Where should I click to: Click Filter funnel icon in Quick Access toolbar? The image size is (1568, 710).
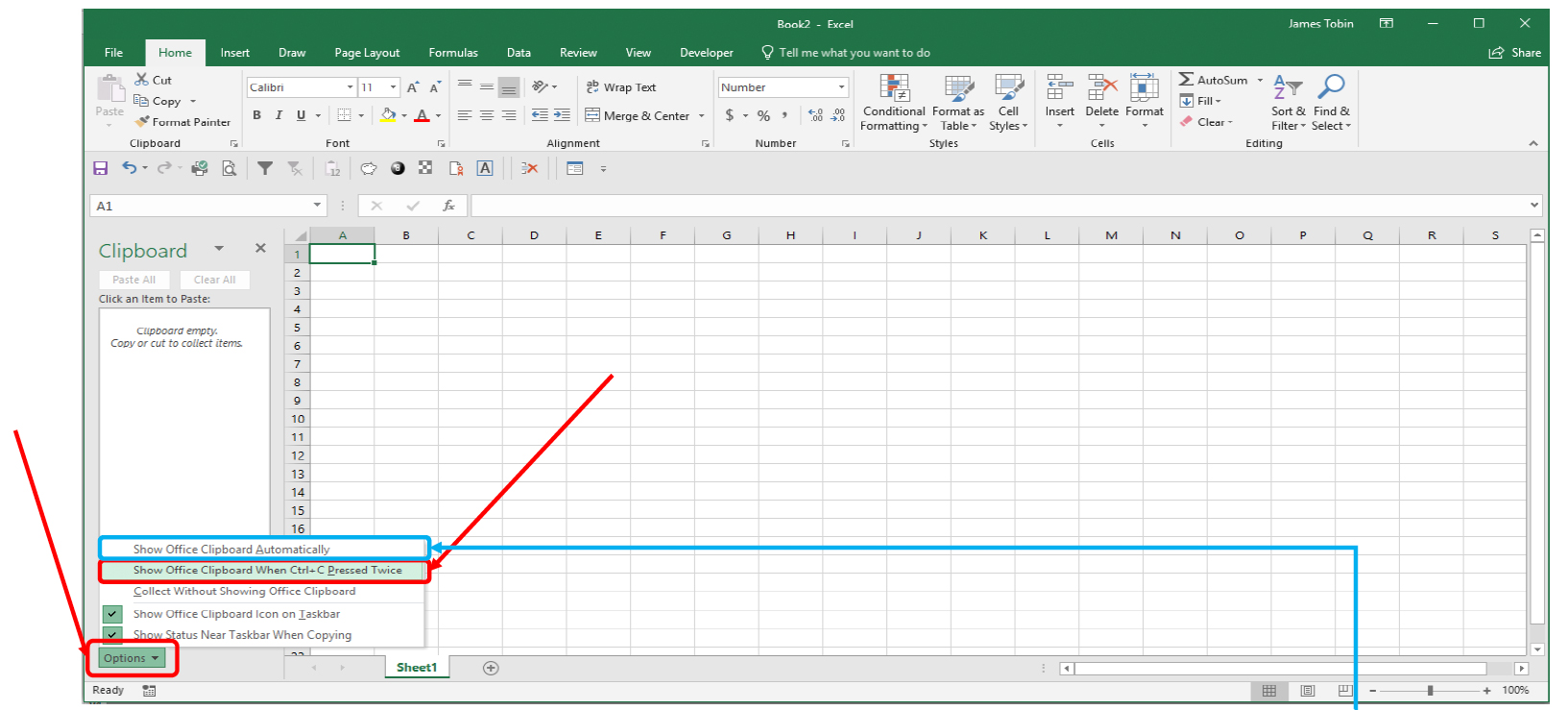tap(265, 168)
